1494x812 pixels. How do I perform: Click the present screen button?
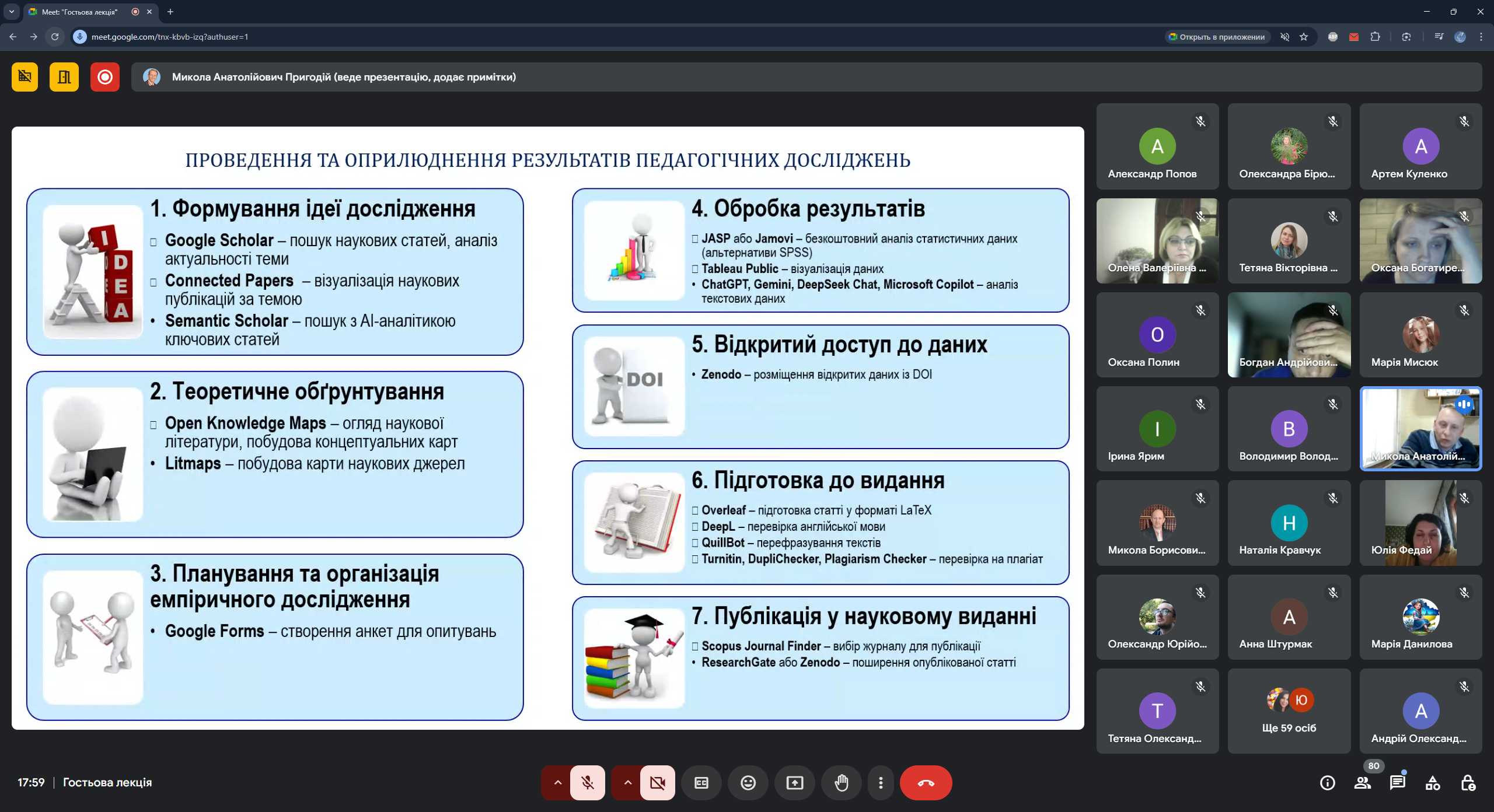[x=795, y=782]
